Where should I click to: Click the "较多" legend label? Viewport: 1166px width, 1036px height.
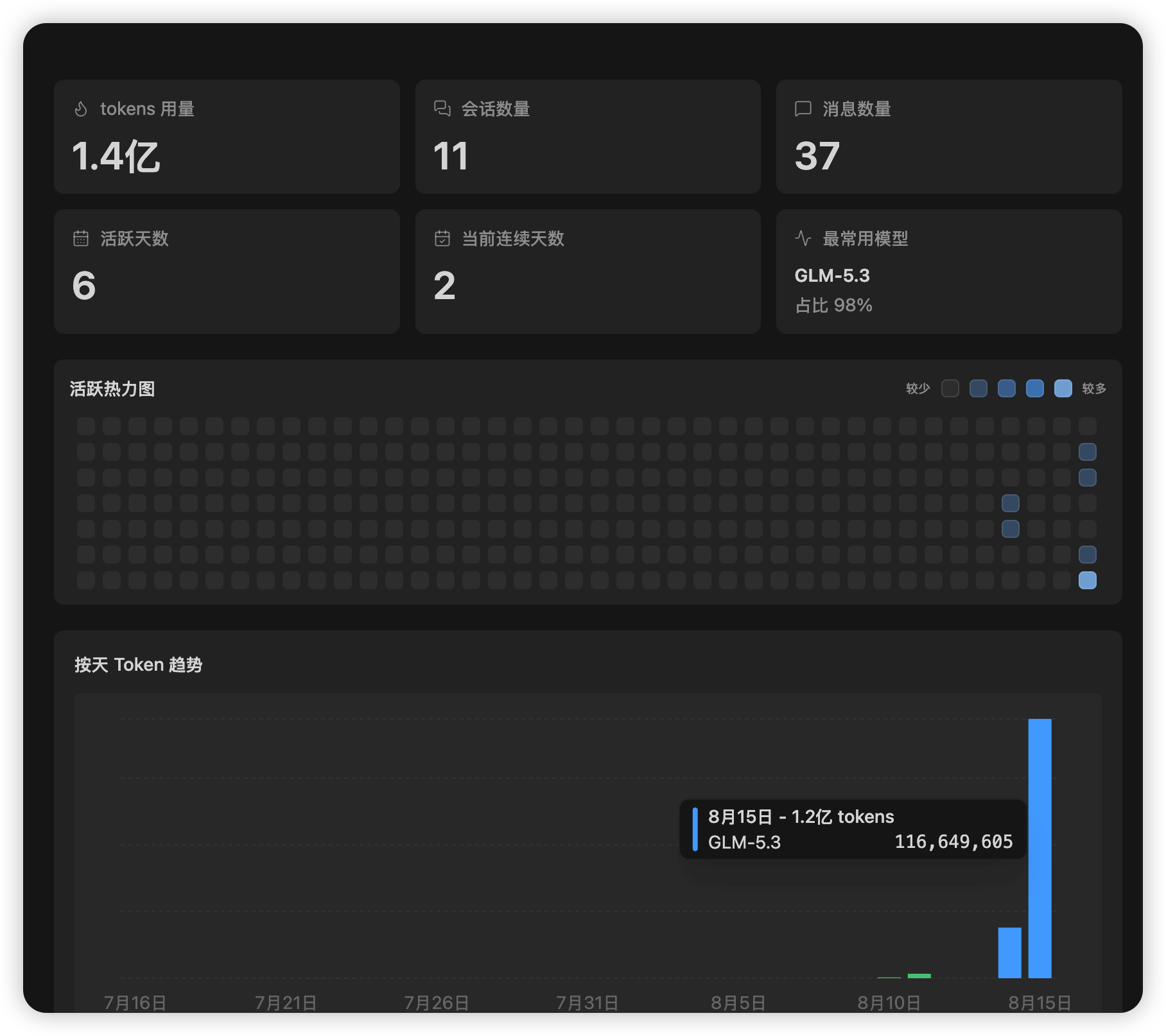point(1094,388)
